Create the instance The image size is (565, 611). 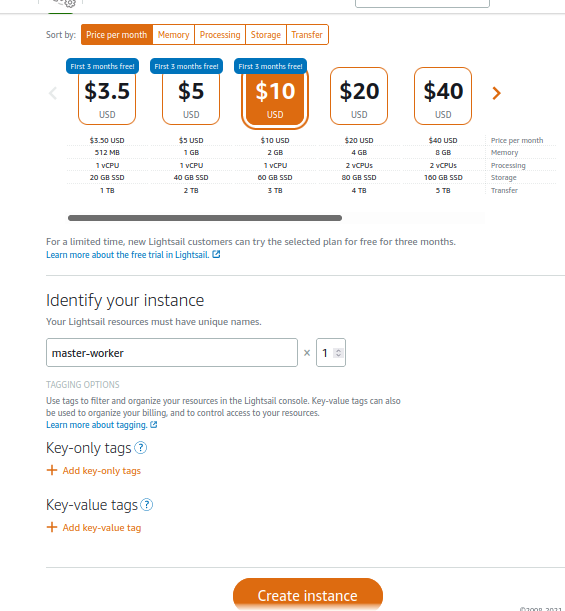[x=308, y=595]
